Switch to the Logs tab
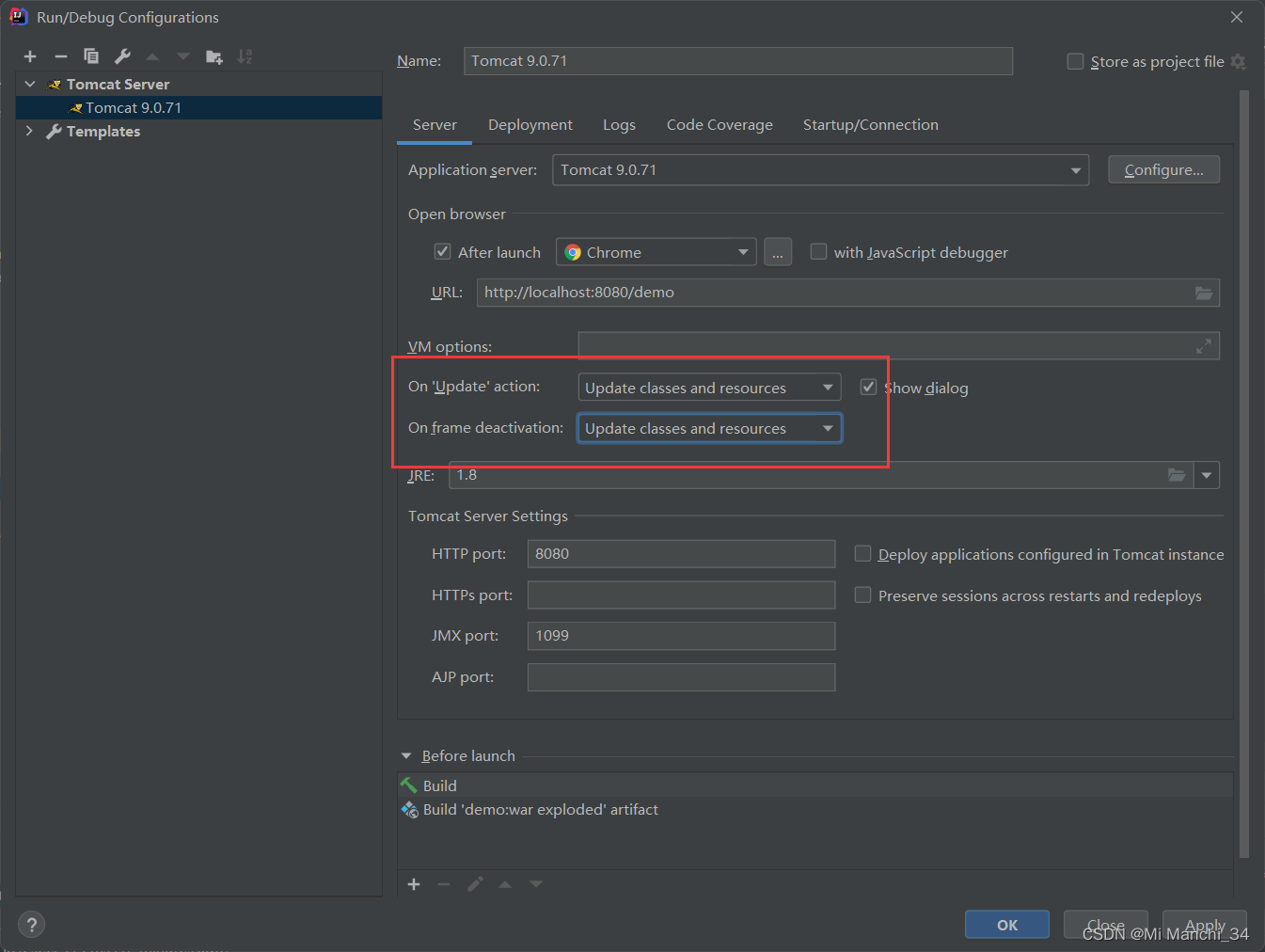 point(619,125)
